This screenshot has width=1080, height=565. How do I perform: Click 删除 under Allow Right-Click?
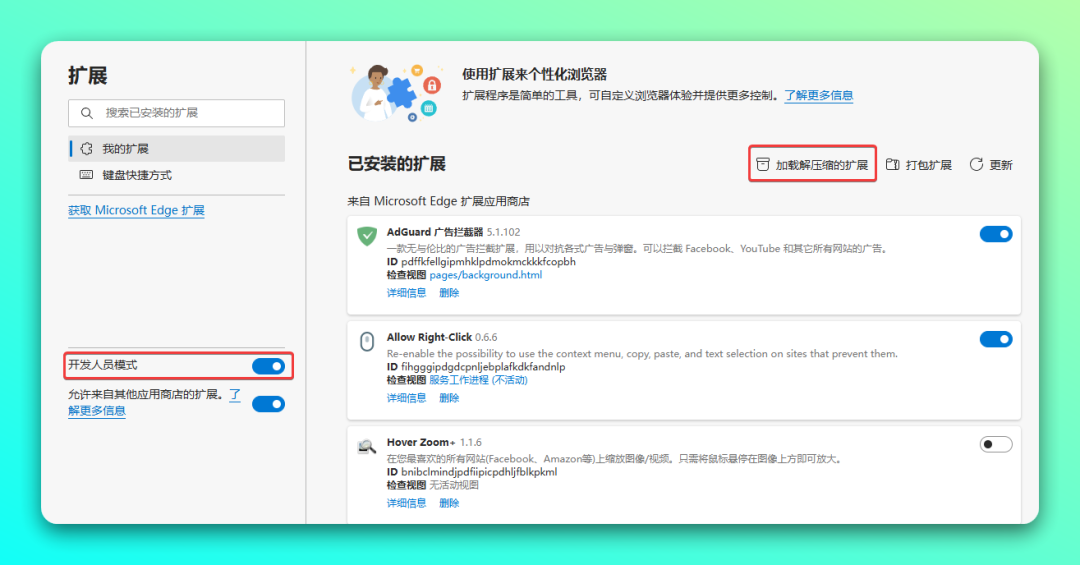(x=449, y=398)
